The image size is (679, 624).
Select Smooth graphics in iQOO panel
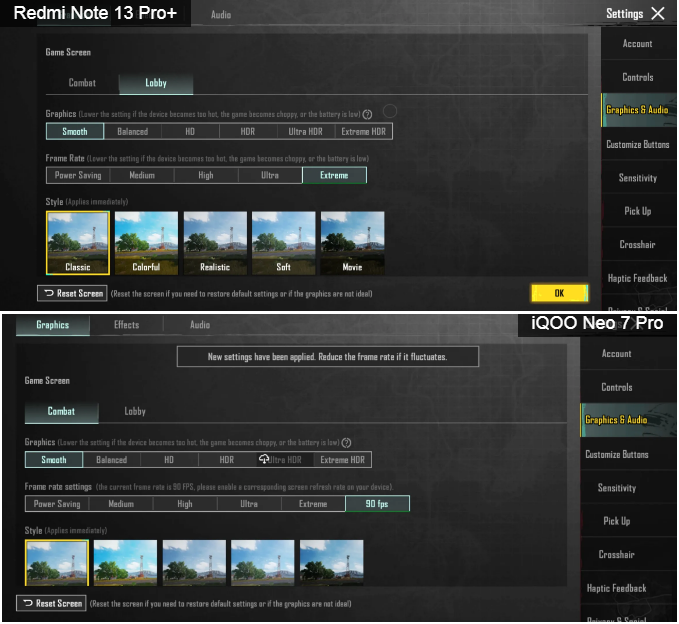(x=54, y=460)
